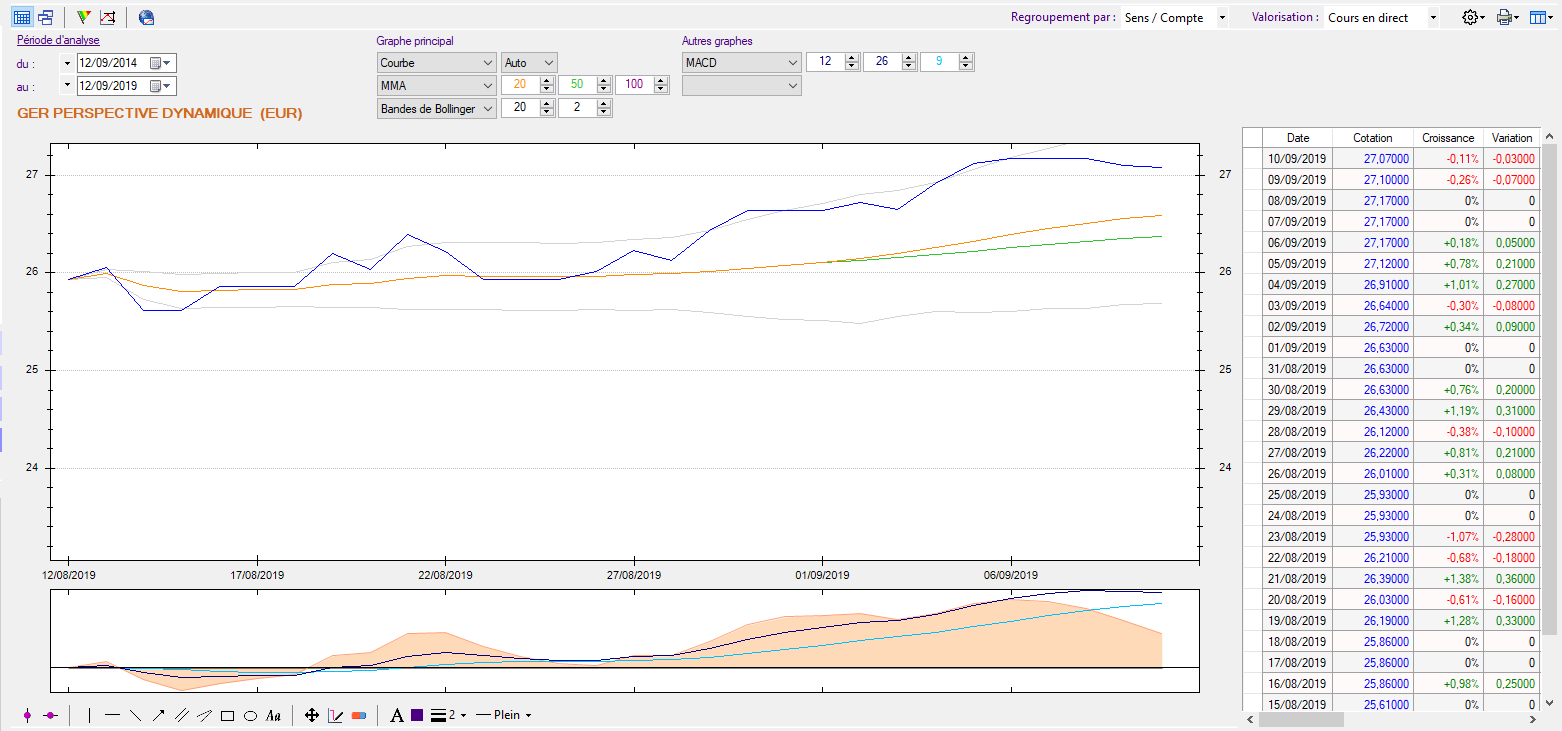The width and height of the screenshot is (1562, 731).
Task: Add a text annotation with Aa tool
Action: [273, 715]
